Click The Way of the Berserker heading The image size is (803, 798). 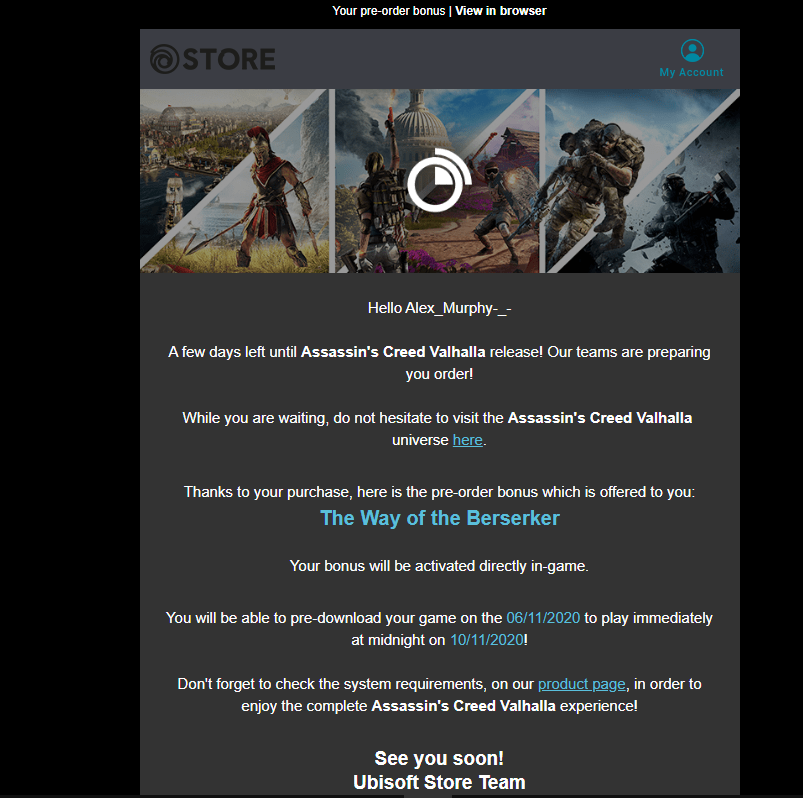tap(440, 518)
